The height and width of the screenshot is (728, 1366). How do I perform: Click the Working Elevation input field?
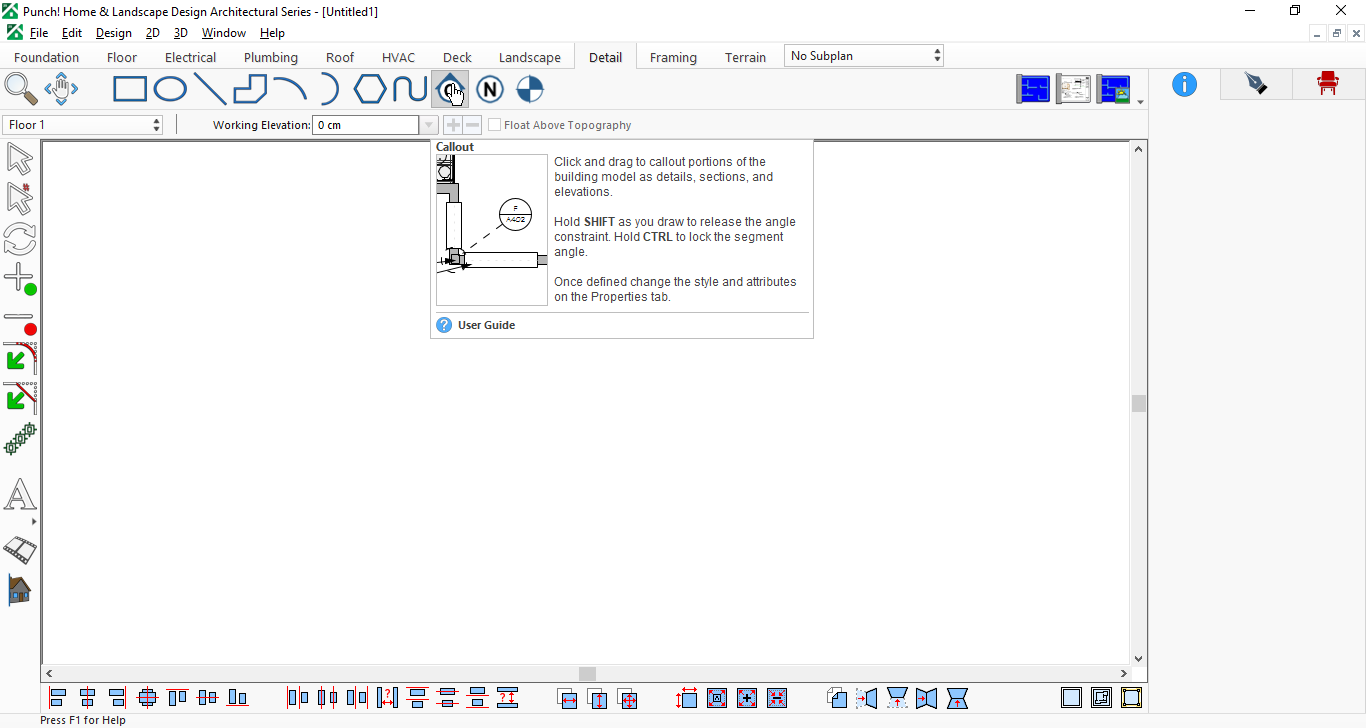366,125
